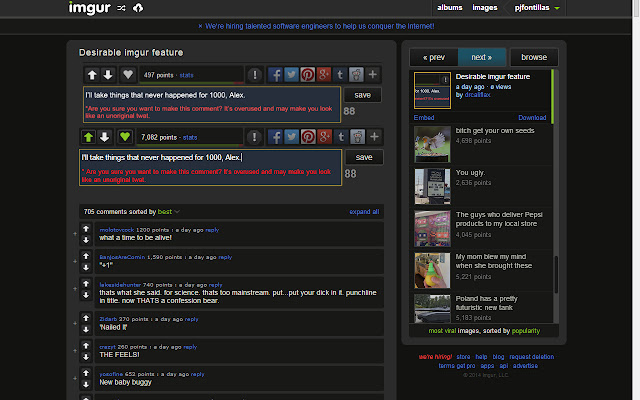
Task: Click the points bar under 7,082 points
Action: pyautogui.click(x=190, y=144)
